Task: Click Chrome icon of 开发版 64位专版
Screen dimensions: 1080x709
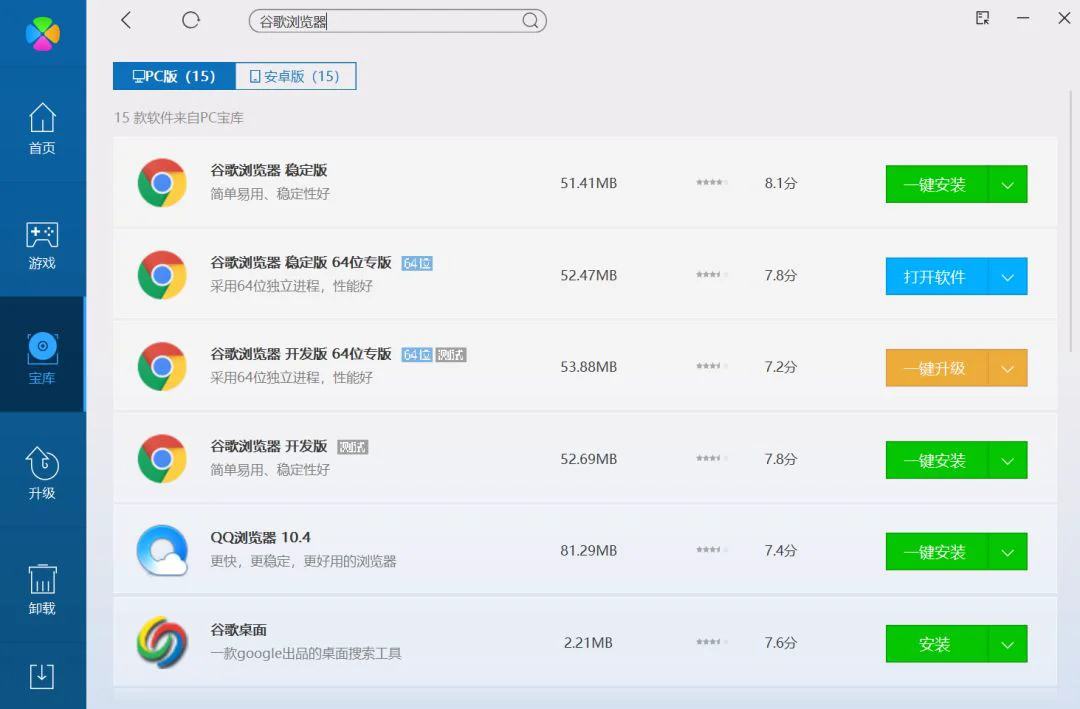Action: (x=162, y=367)
